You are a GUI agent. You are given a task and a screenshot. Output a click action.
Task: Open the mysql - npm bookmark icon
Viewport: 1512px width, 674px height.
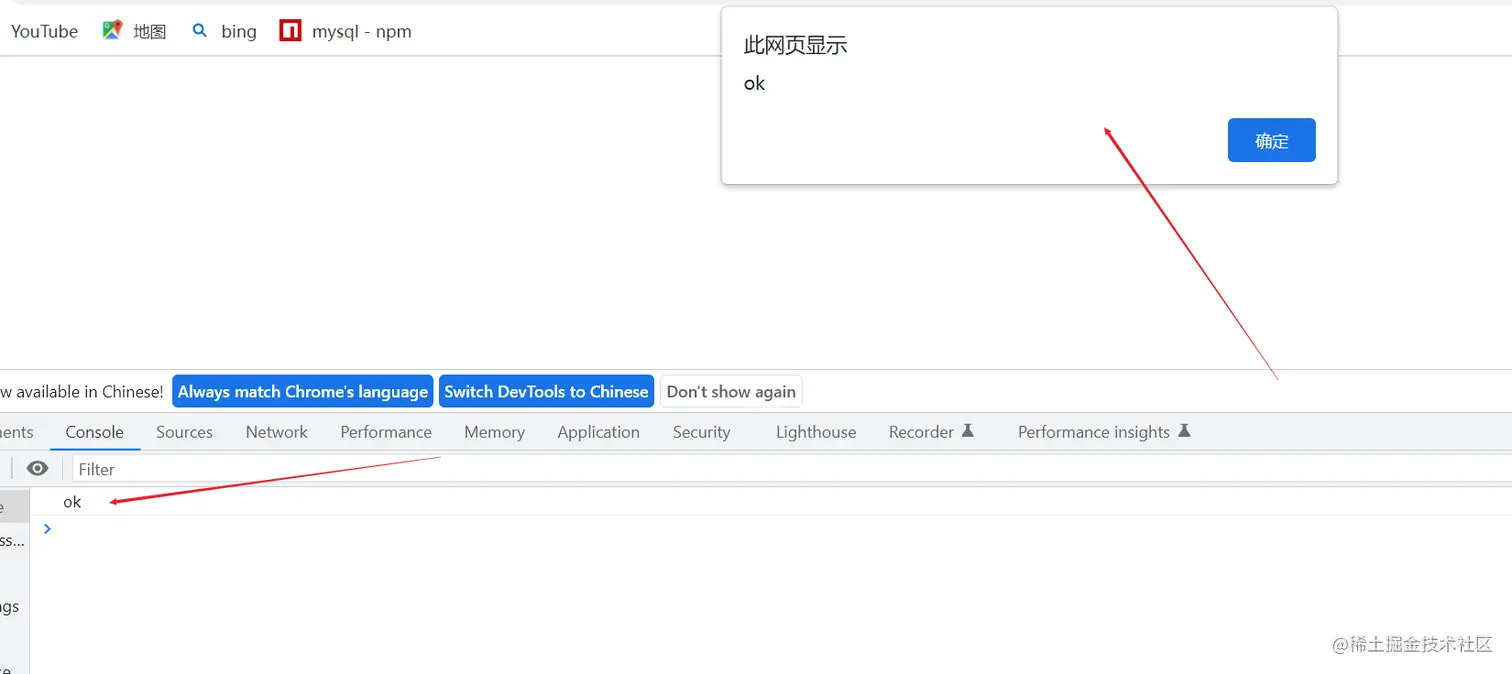coord(290,30)
